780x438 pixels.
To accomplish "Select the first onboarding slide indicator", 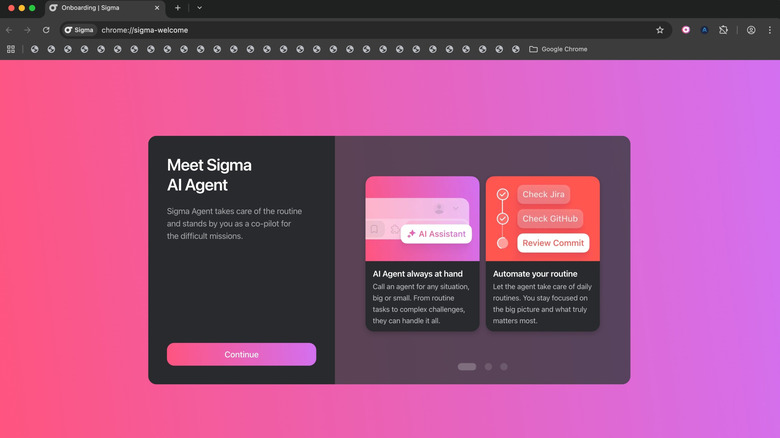I will [467, 367].
